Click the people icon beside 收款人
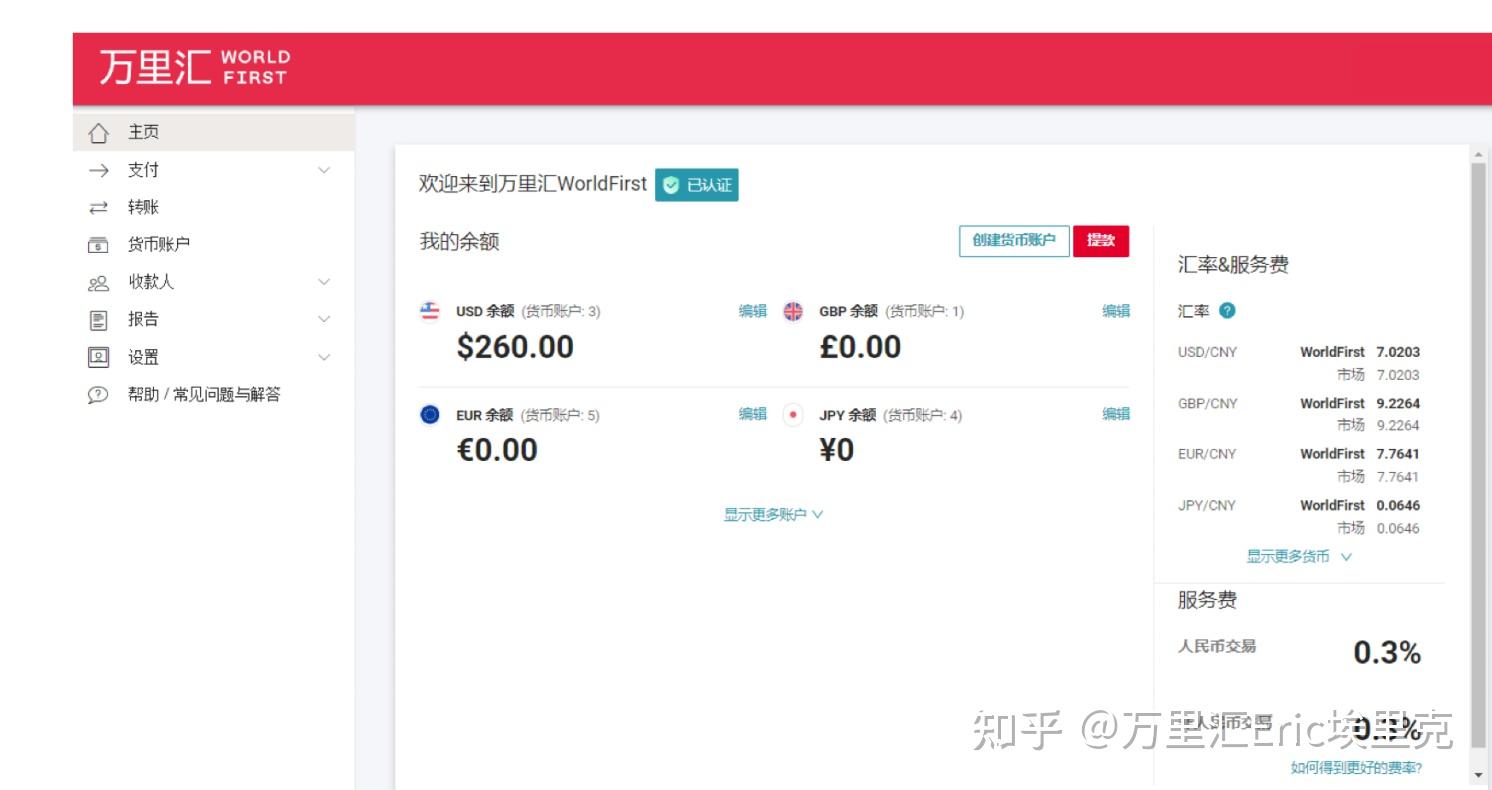Image resolution: width=1492 pixels, height=790 pixels. coord(98,283)
